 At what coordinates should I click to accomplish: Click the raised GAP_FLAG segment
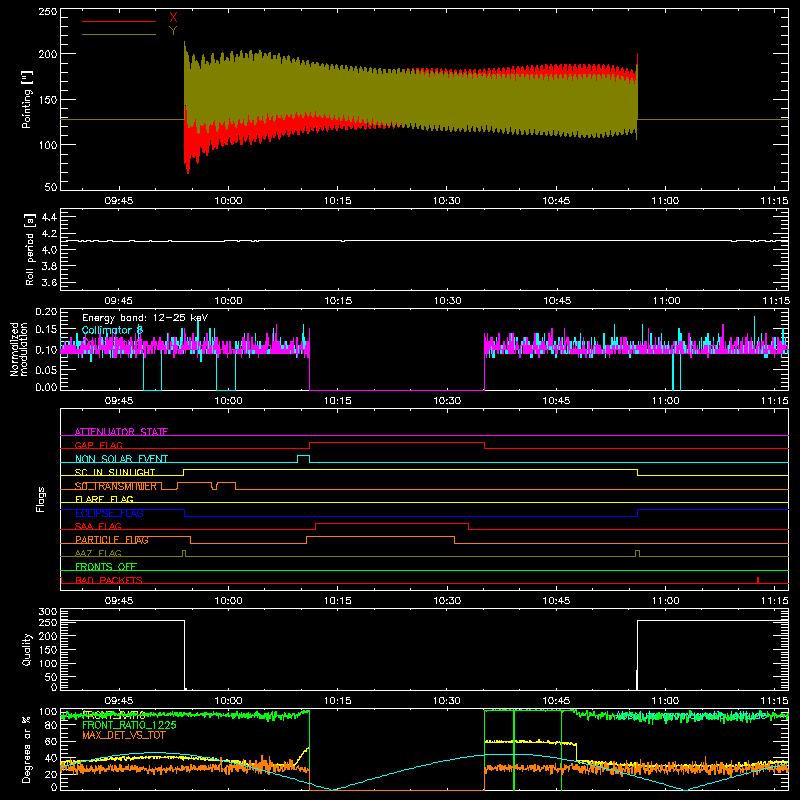[397, 443]
